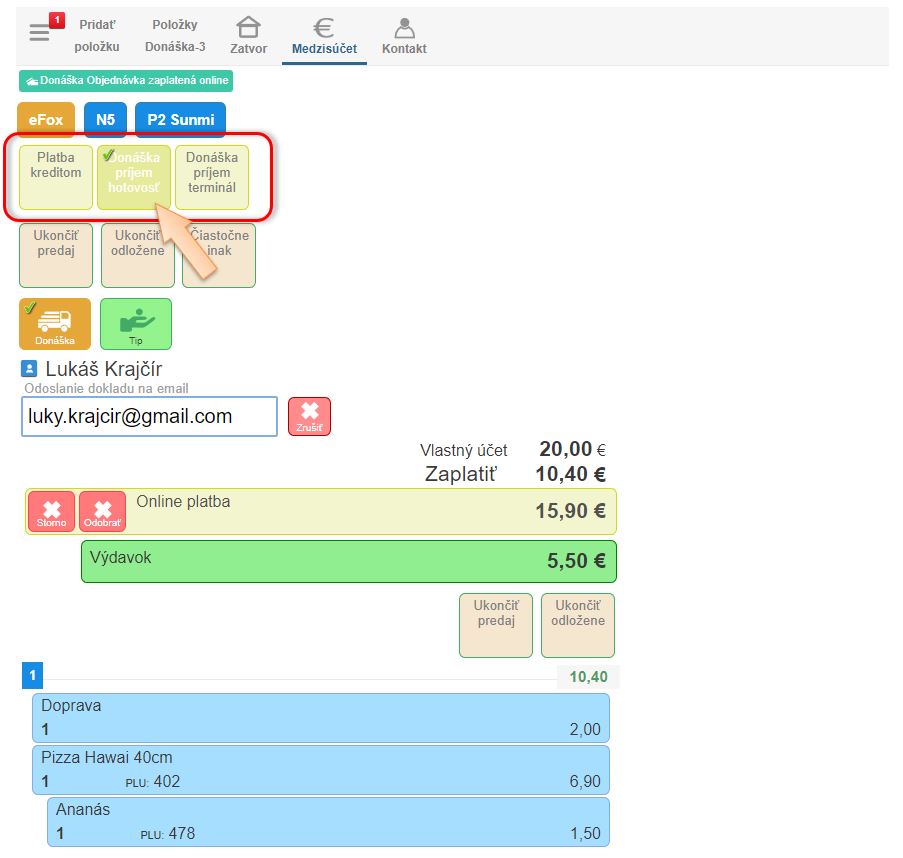Click the bottom right Ukončiť odložene button
This screenshot has width=903, height=858.
(x=577, y=625)
